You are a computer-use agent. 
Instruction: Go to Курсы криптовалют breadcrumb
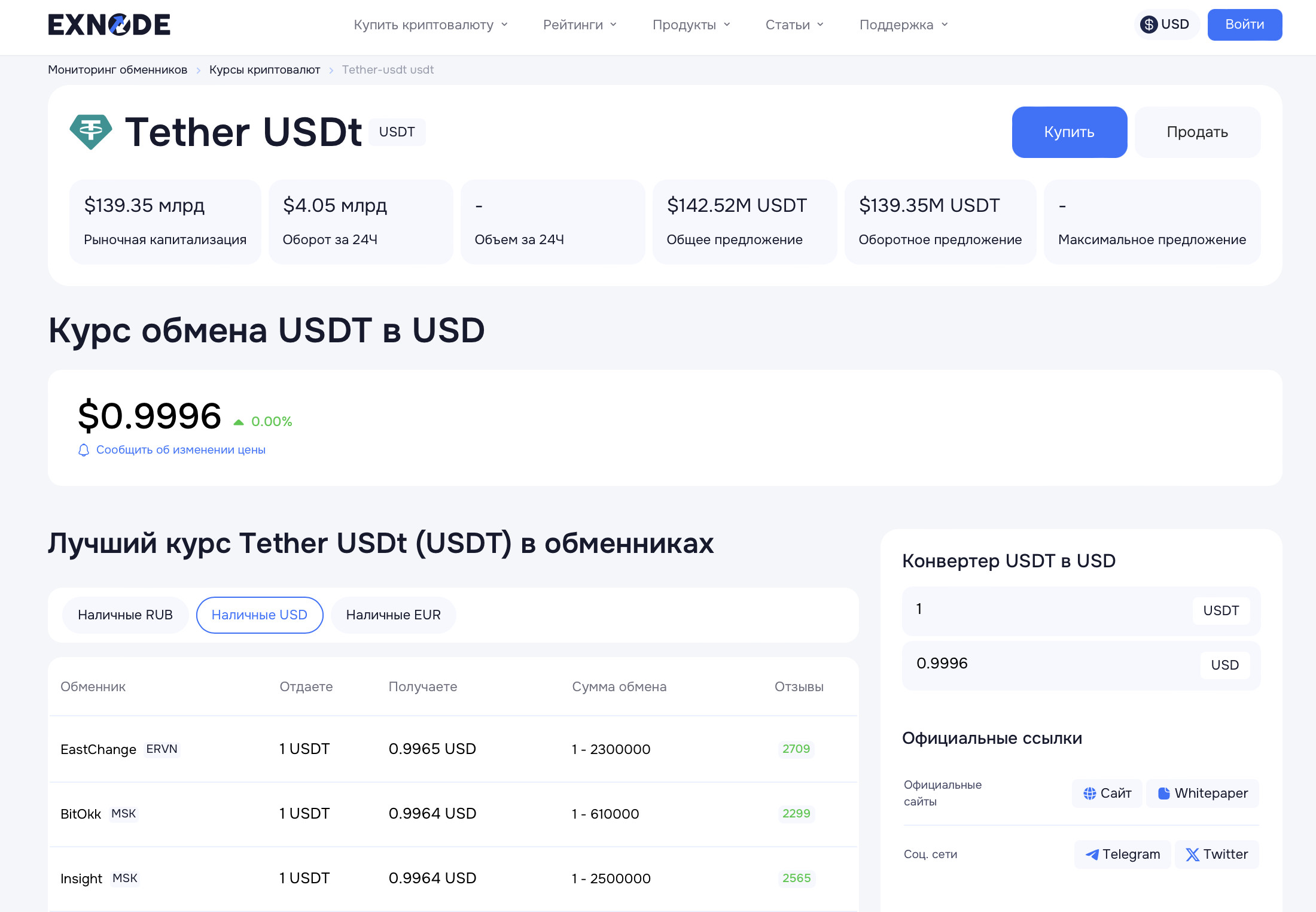pyautogui.click(x=264, y=70)
